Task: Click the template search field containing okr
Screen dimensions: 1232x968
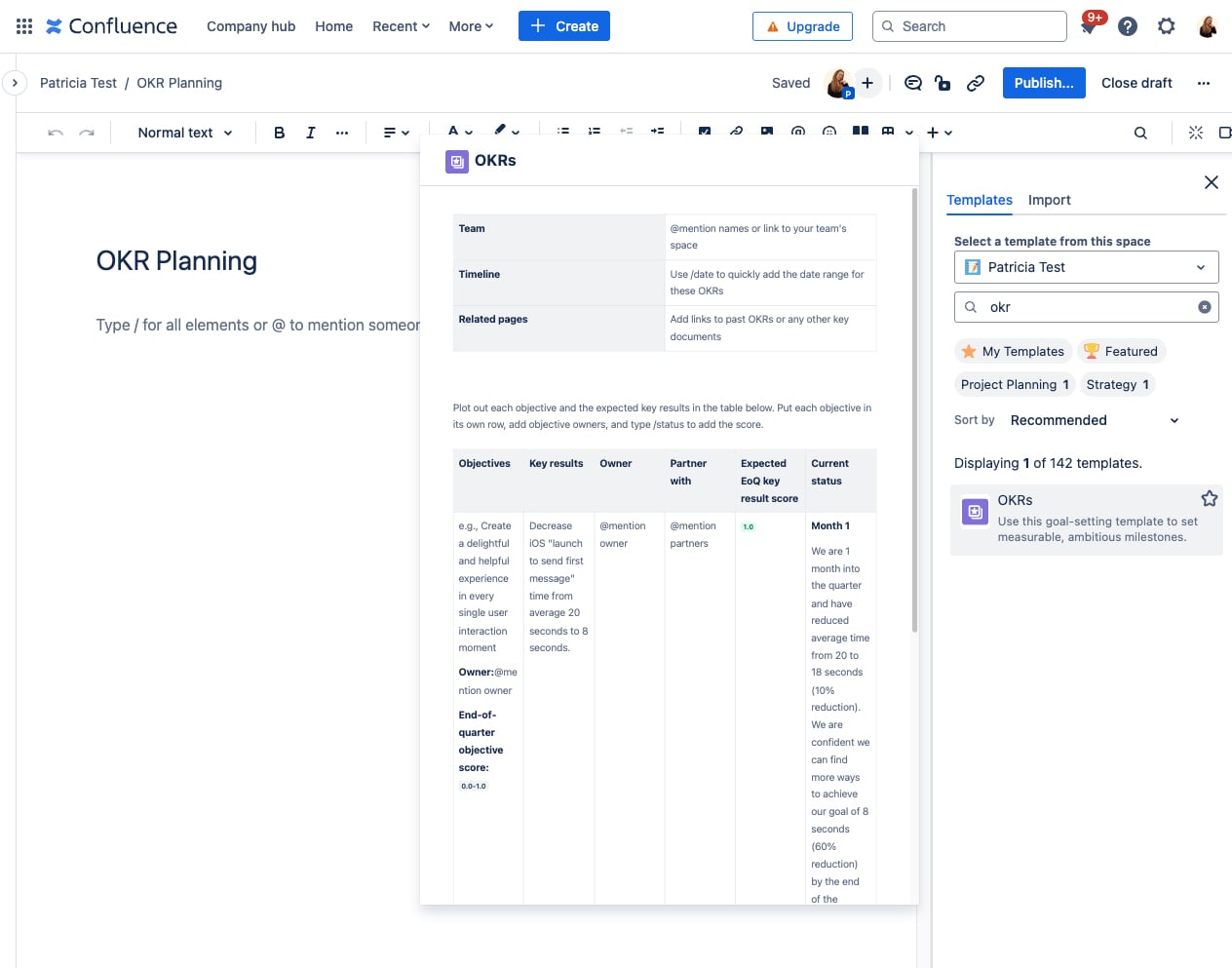Action: 1086,307
